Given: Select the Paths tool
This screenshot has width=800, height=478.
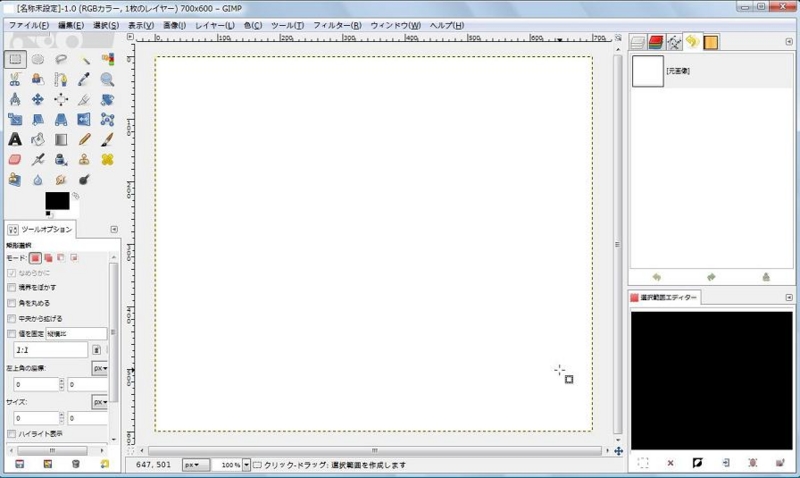Looking at the screenshot, I should [x=61, y=79].
